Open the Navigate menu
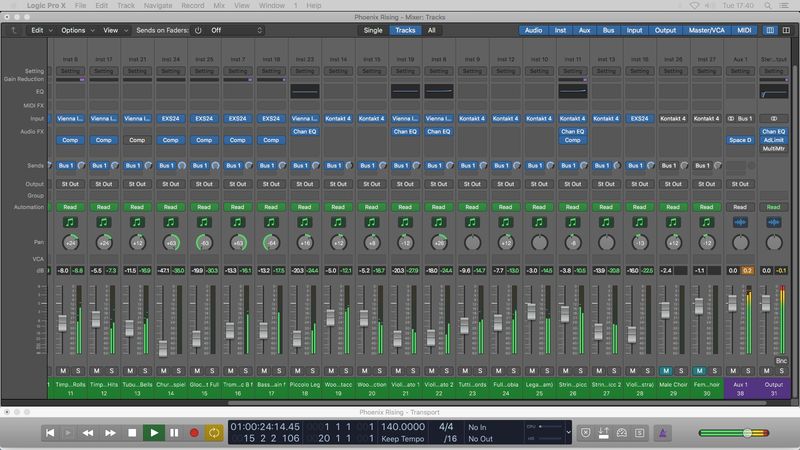The height and width of the screenshot is (450, 800). point(158,6)
